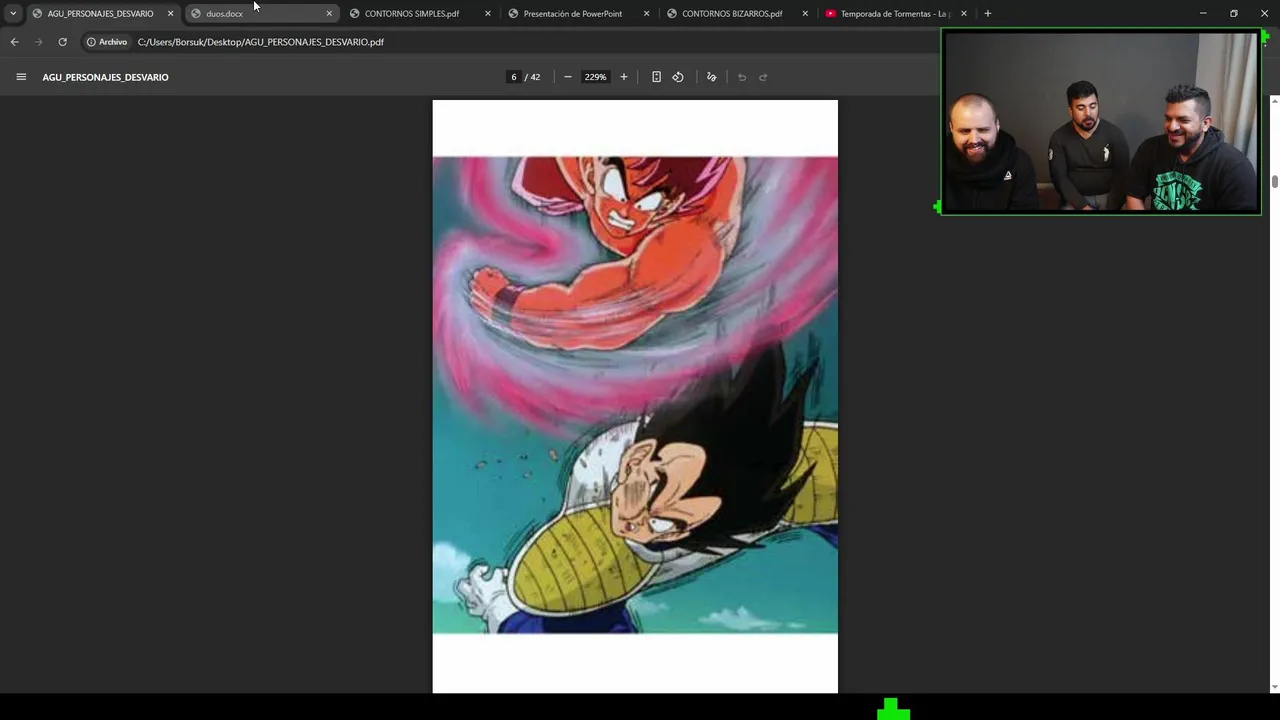Restore down the browser window
The width and height of the screenshot is (1280, 720).
pyautogui.click(x=1234, y=13)
